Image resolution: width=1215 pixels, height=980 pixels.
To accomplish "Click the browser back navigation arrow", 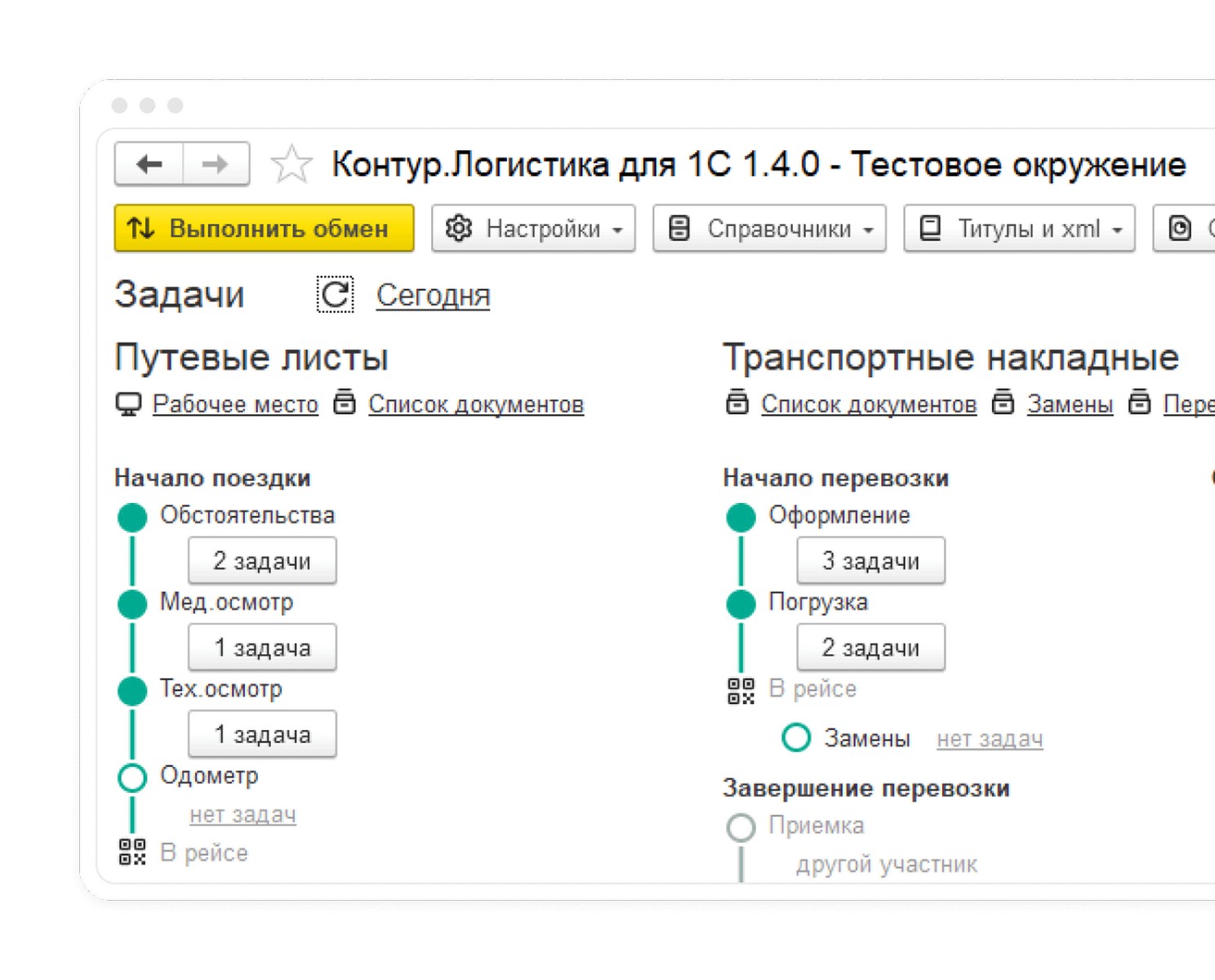I will tap(147, 163).
